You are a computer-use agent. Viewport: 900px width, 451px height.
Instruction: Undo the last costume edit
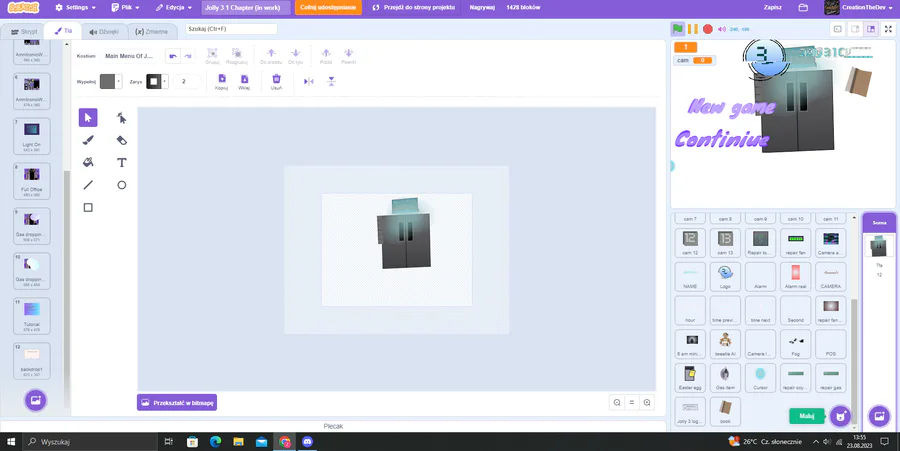coord(173,56)
